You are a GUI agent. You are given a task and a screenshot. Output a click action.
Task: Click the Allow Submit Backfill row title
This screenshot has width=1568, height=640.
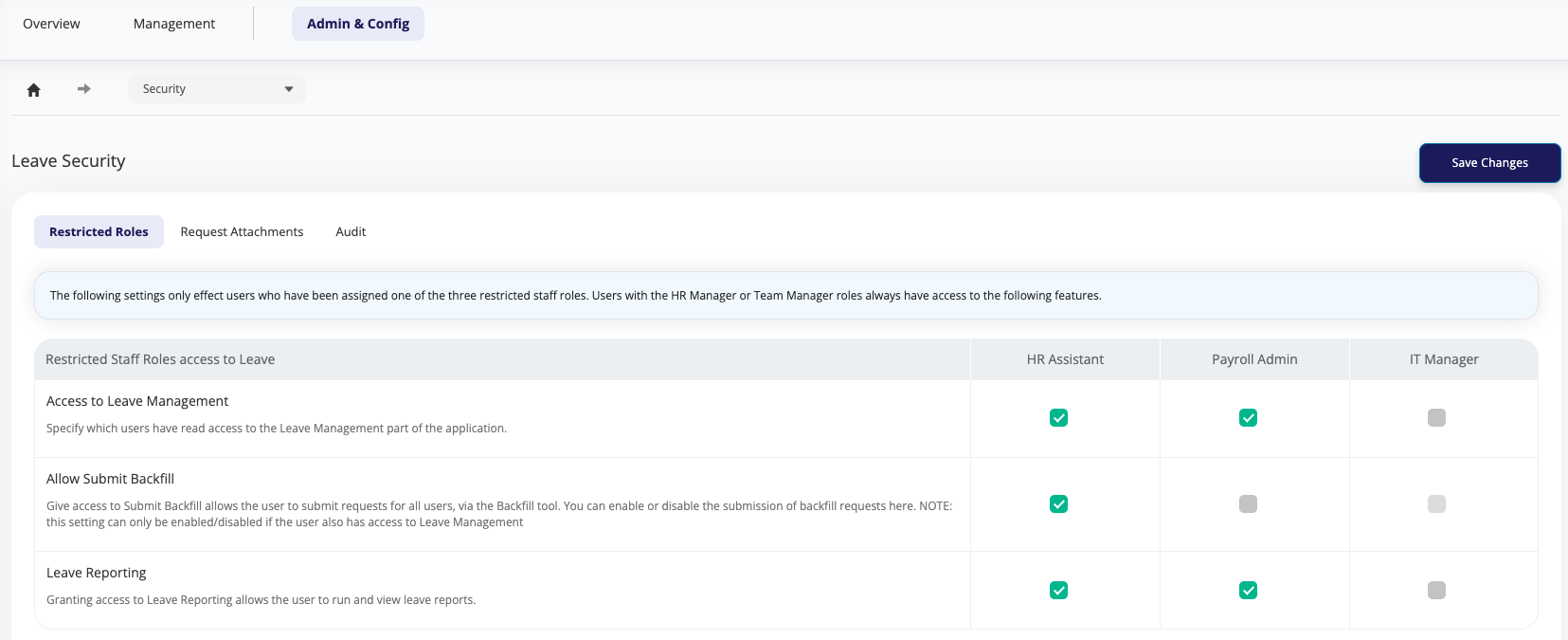pos(110,479)
